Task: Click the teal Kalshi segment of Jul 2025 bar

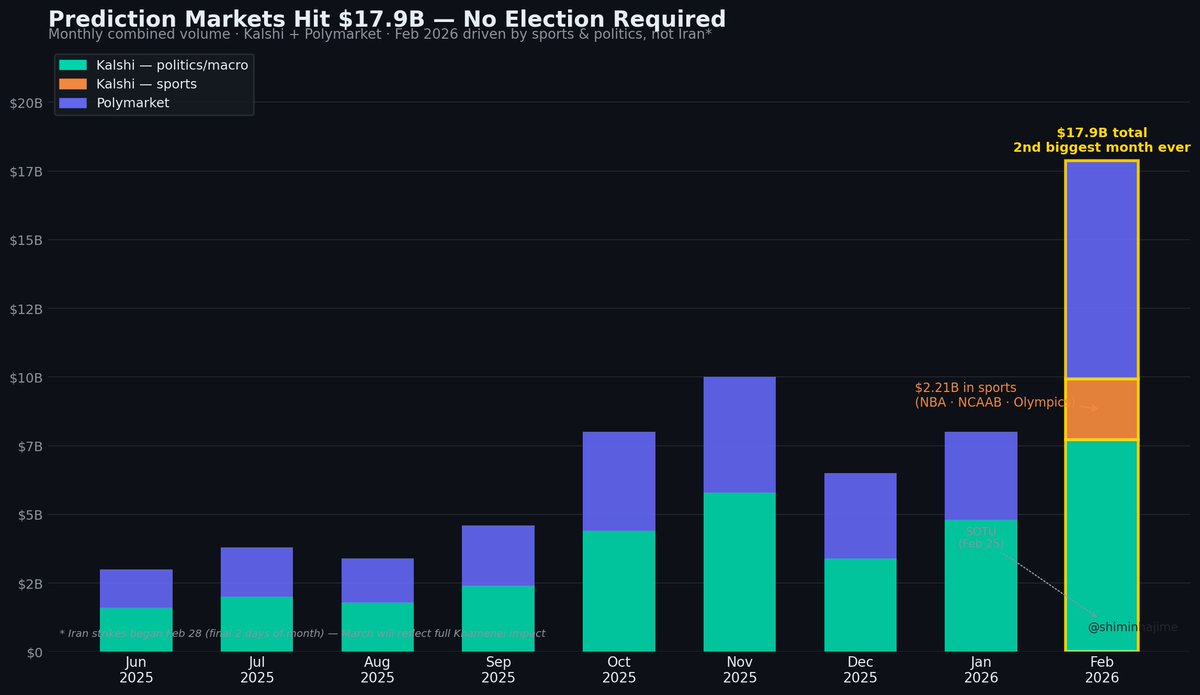Action: pyautogui.click(x=257, y=624)
